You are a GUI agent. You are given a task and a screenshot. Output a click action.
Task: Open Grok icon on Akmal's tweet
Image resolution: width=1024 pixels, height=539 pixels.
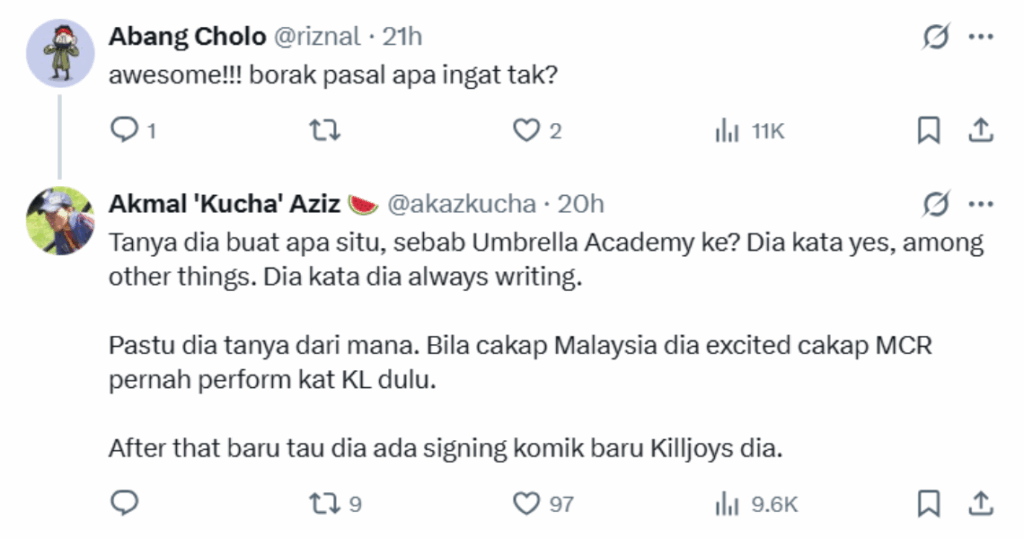click(x=936, y=204)
